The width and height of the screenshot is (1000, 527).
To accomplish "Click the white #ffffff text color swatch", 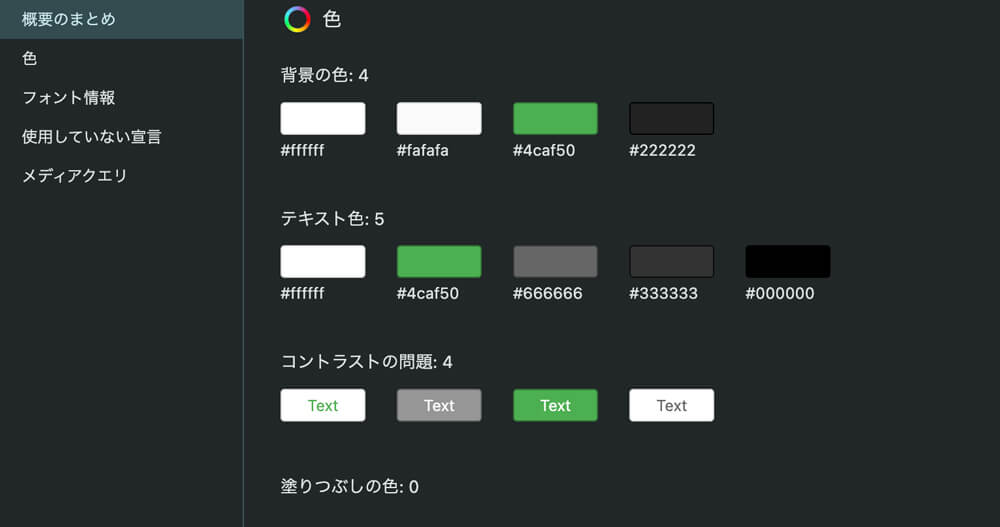I will click(x=323, y=261).
